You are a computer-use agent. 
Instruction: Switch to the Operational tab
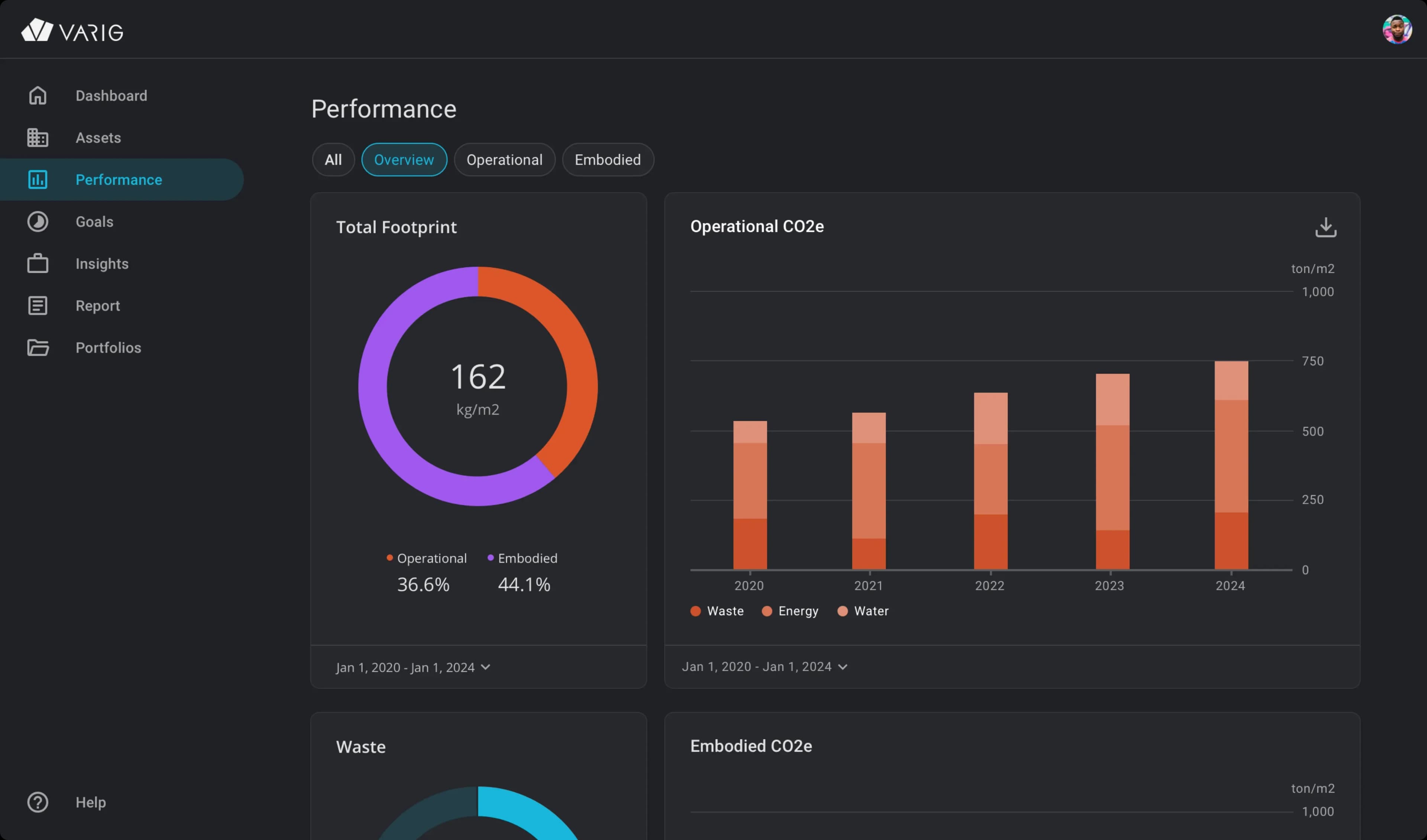click(x=504, y=160)
